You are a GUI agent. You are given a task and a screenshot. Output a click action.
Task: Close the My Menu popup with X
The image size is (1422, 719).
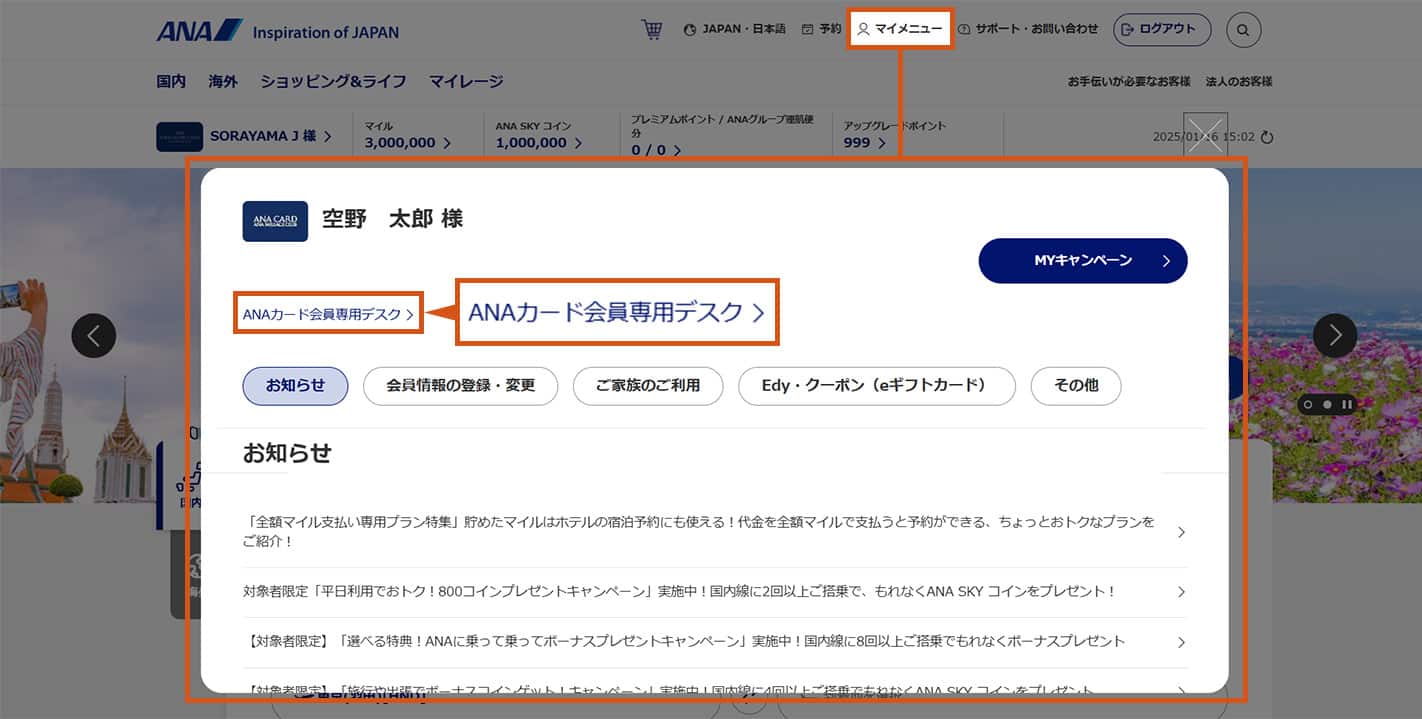(1205, 135)
